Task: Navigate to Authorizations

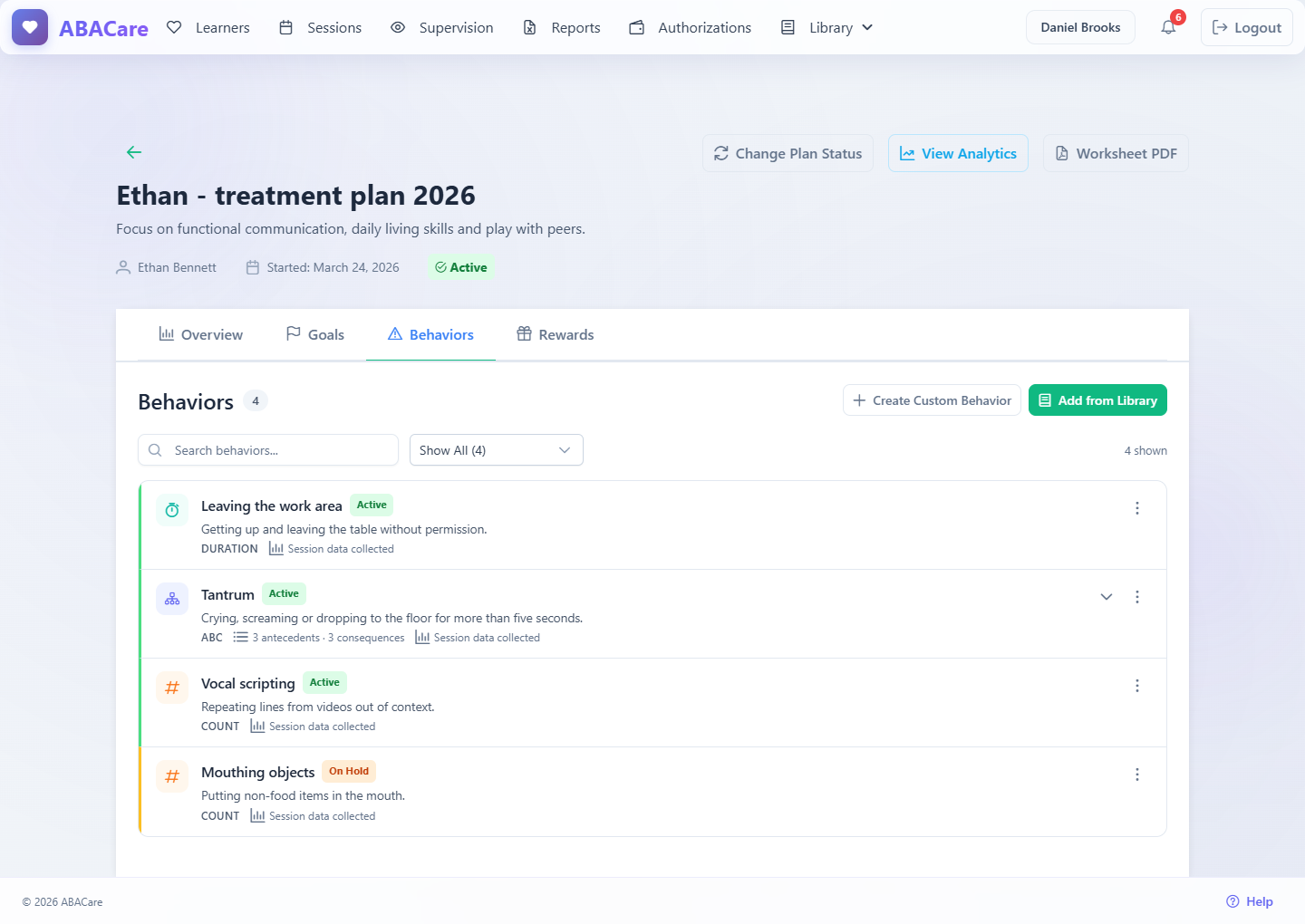Action: (x=691, y=27)
